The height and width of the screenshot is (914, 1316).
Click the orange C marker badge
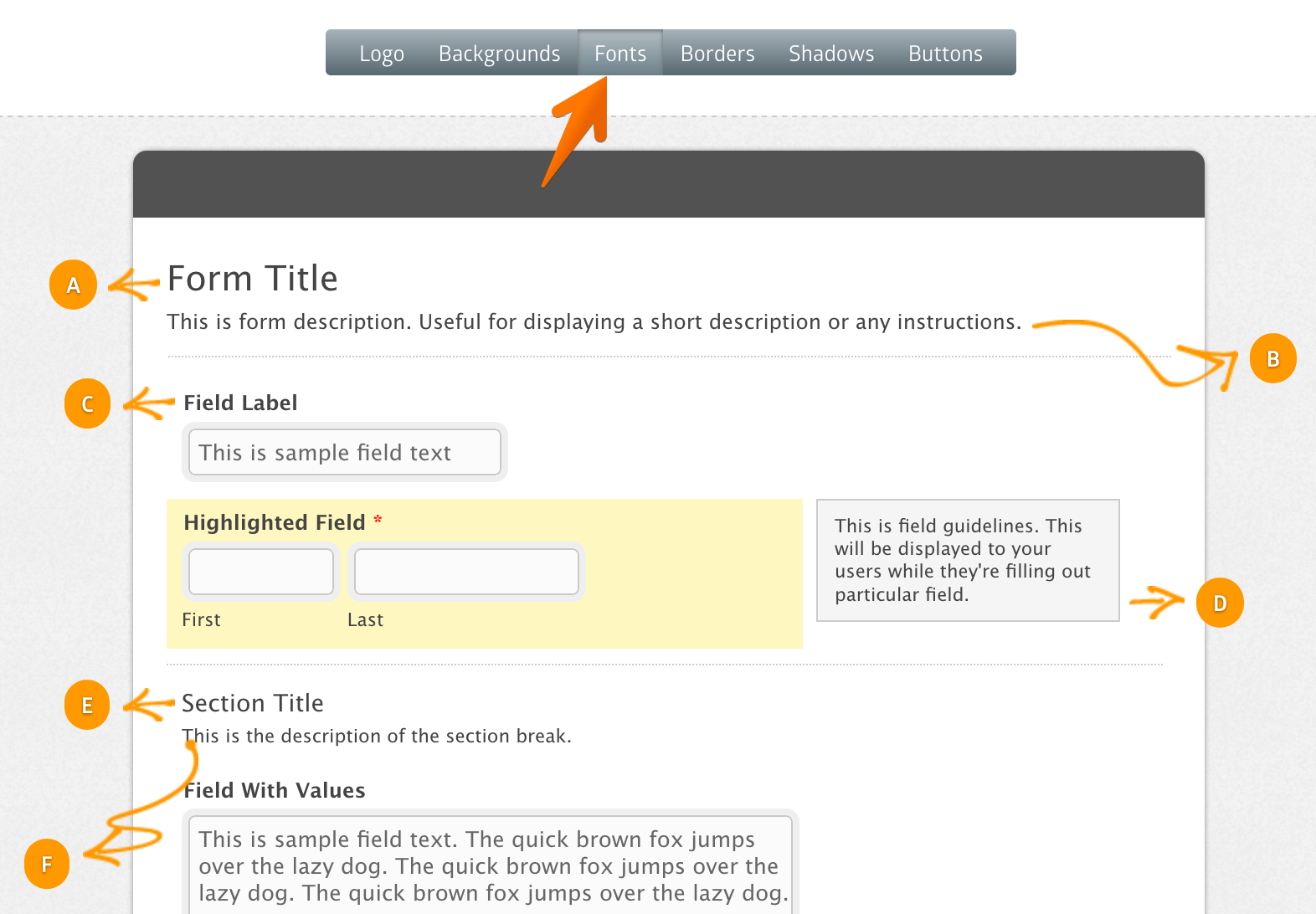click(87, 404)
